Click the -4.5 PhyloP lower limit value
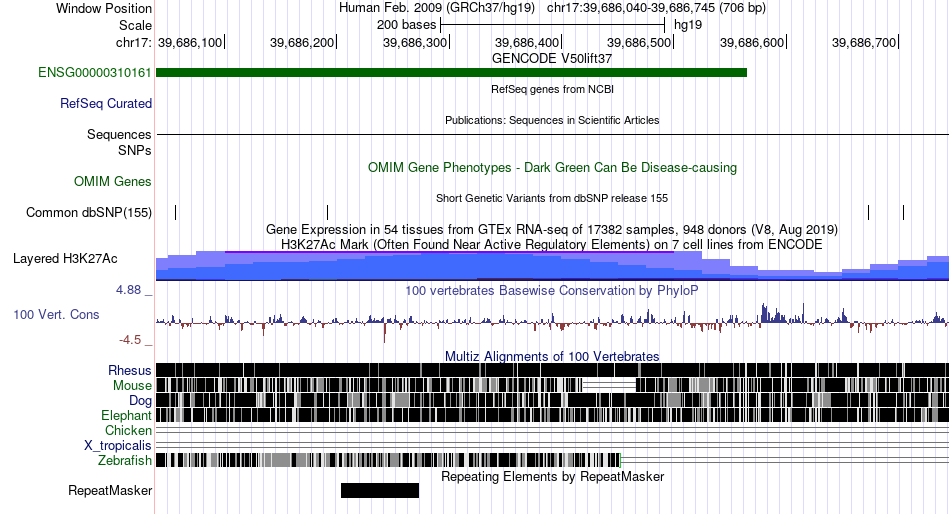 130,340
